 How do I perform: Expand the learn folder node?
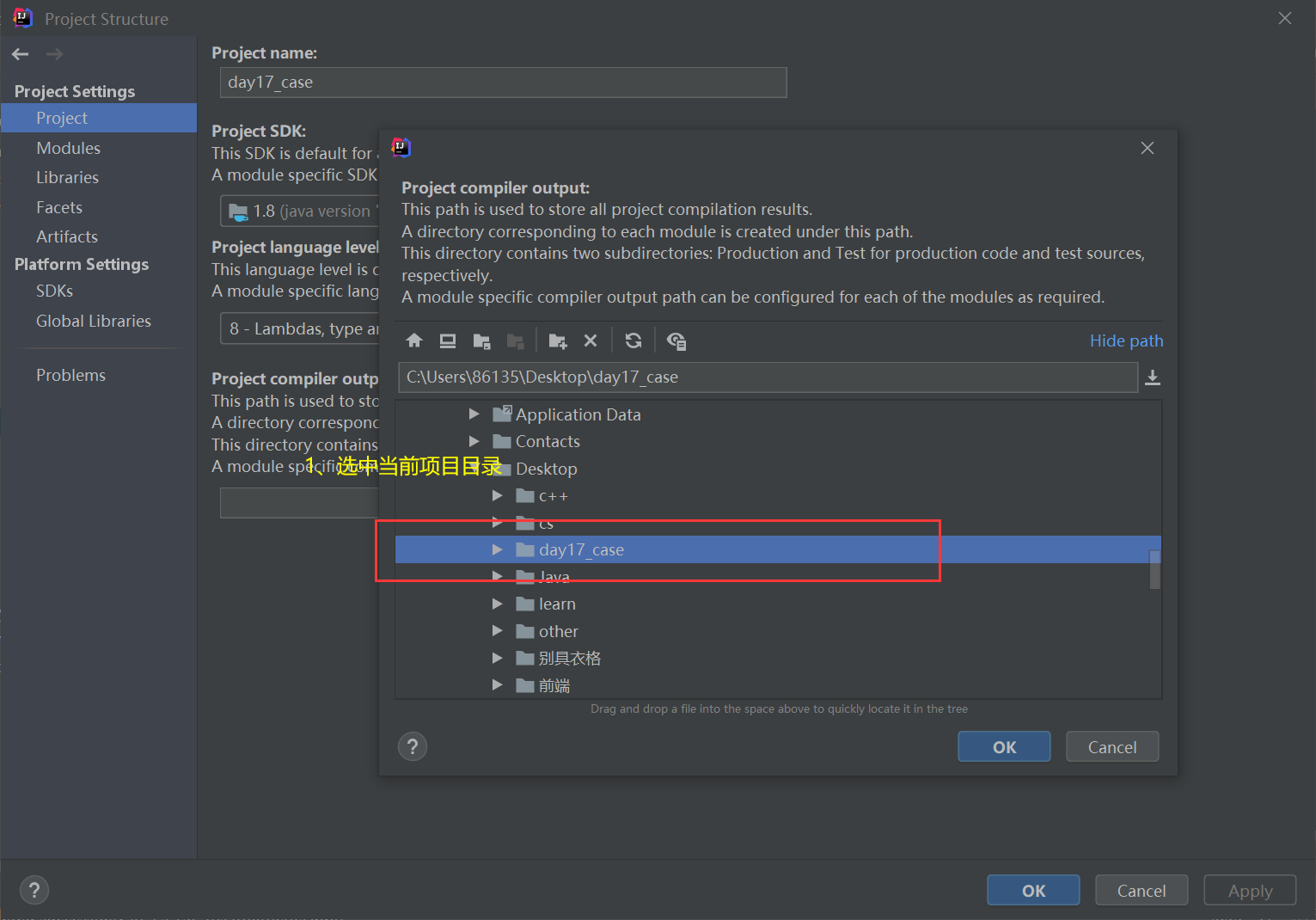497,604
